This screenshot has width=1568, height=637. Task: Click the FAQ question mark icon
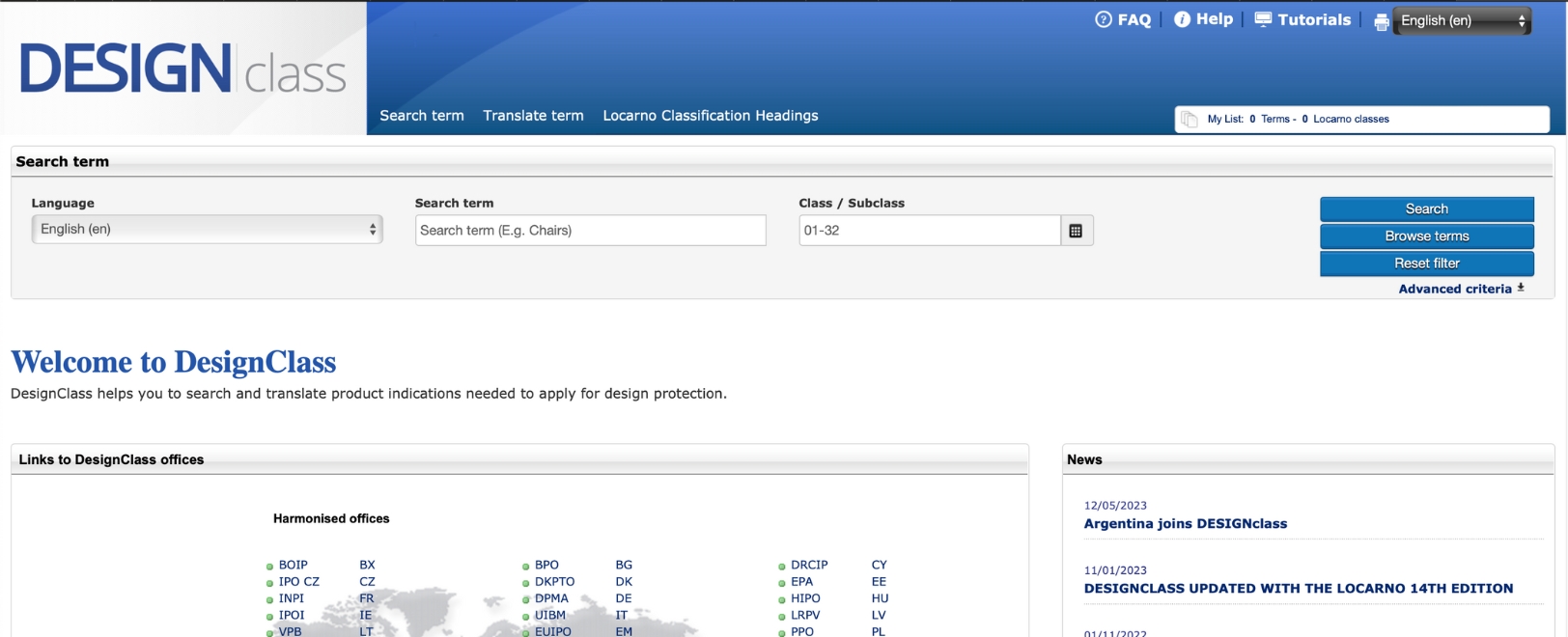click(1104, 19)
